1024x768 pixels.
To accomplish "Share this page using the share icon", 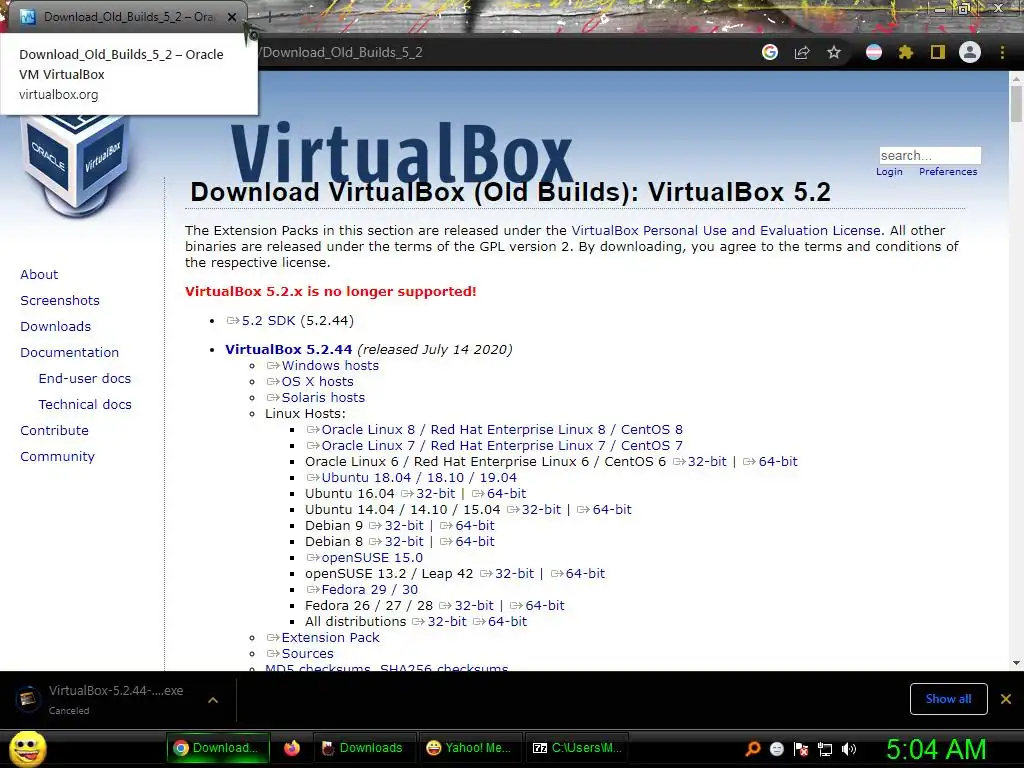I will click(802, 52).
